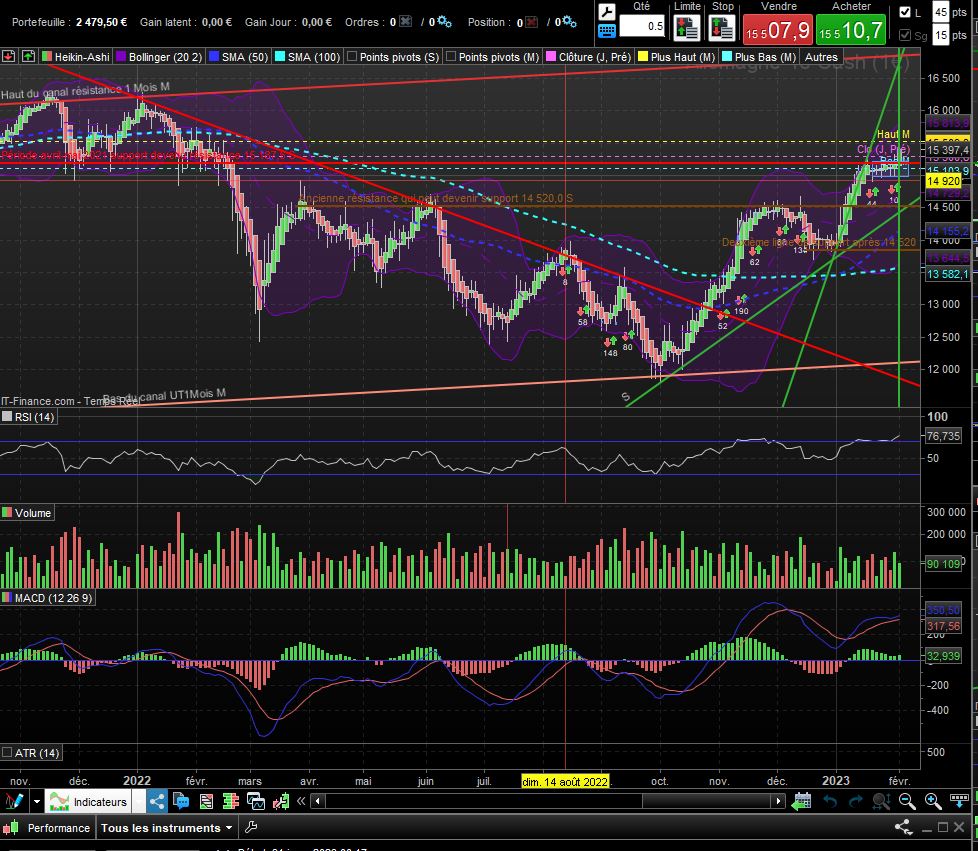The height and width of the screenshot is (851, 978).
Task: Enable Points pivots (S) checkbox
Action: click(352, 57)
